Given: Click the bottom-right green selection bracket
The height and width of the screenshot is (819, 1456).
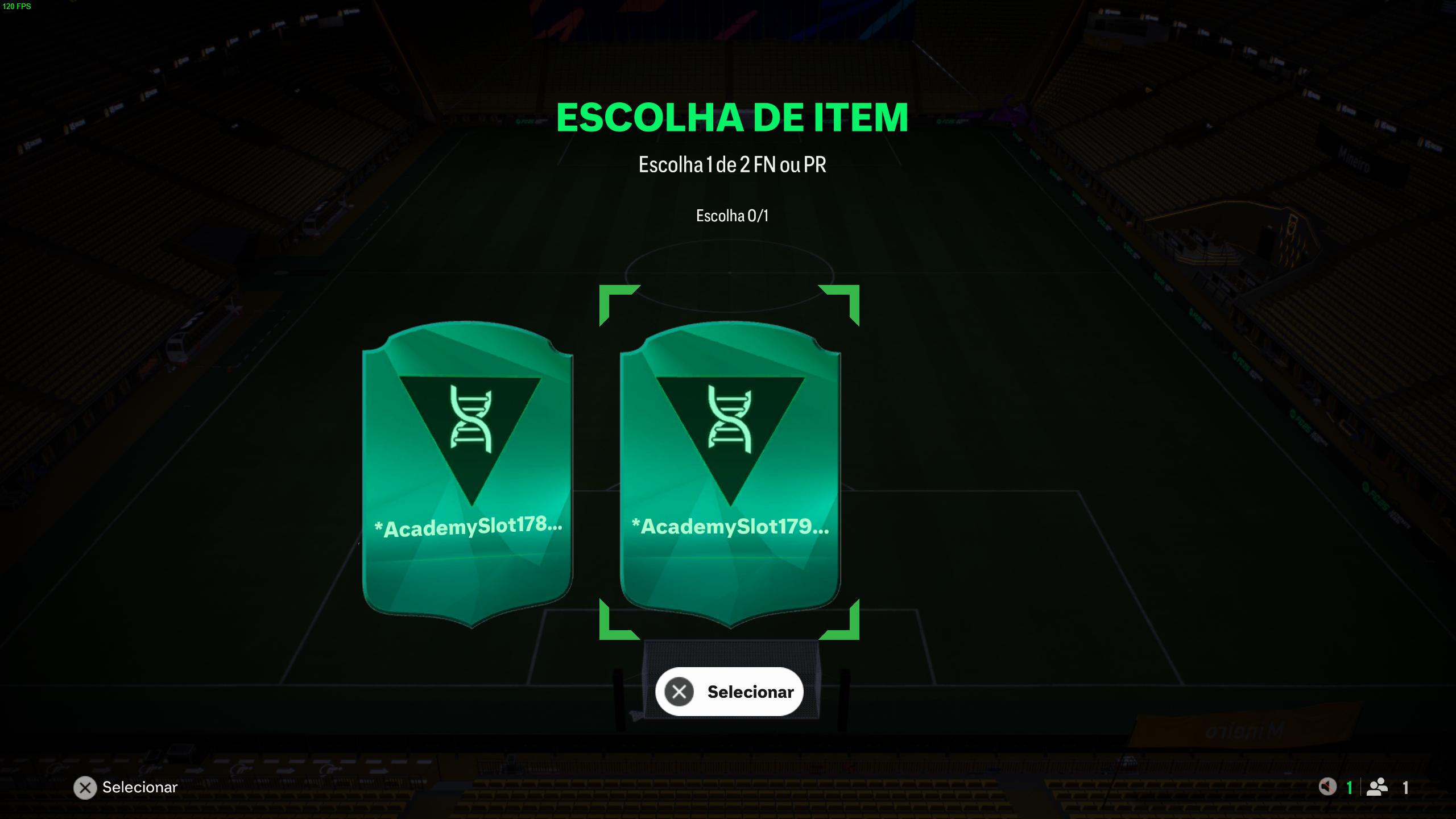Looking at the screenshot, I should coord(839,620).
